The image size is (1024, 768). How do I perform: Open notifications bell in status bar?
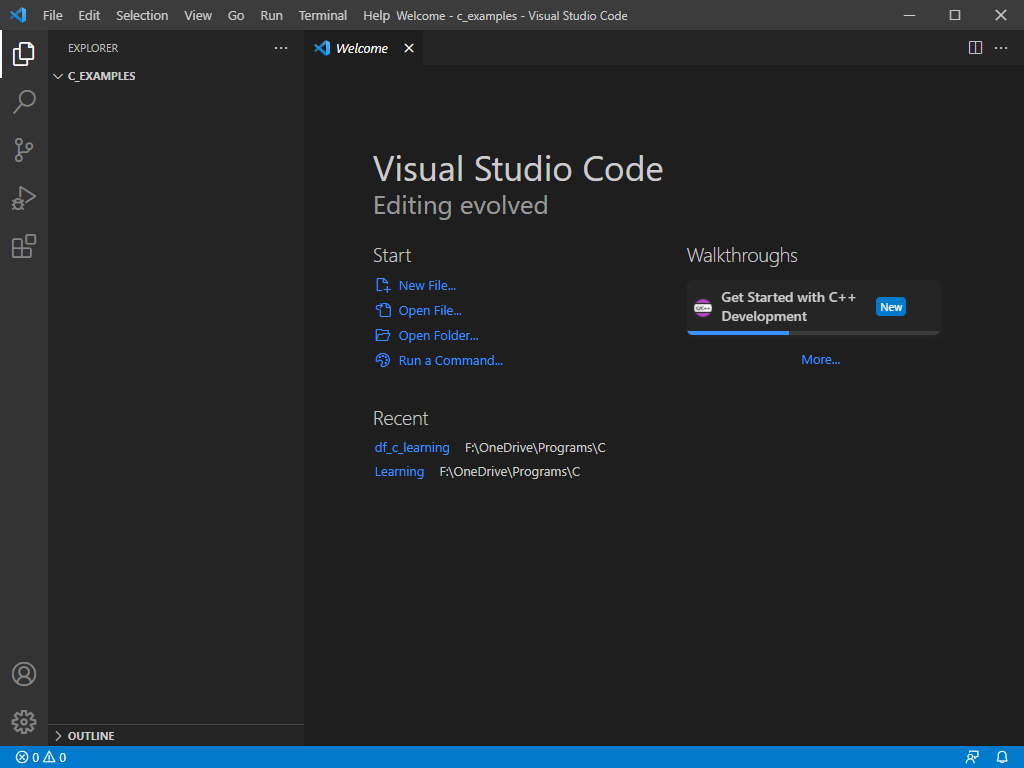pyautogui.click(x=1002, y=758)
